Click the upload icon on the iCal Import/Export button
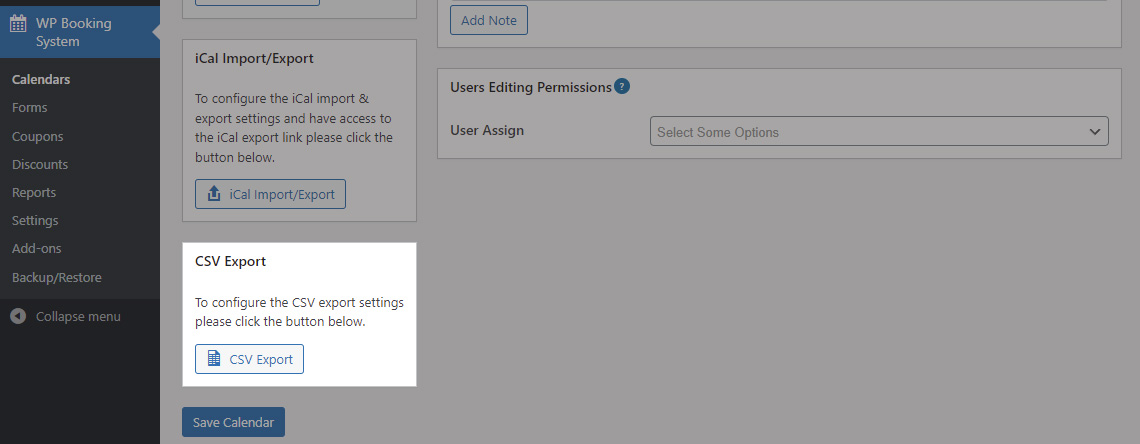Viewport: 1140px width, 444px height. (214, 194)
